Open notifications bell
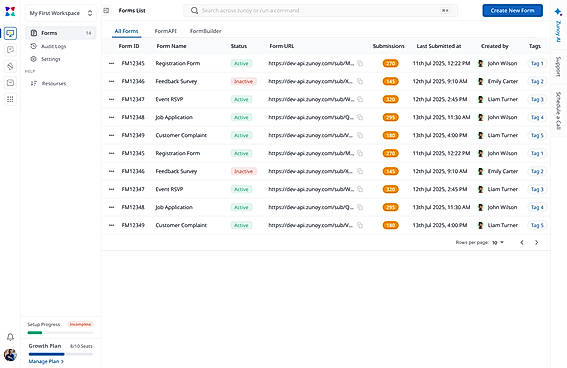567x368 pixels. pyautogui.click(x=10, y=337)
